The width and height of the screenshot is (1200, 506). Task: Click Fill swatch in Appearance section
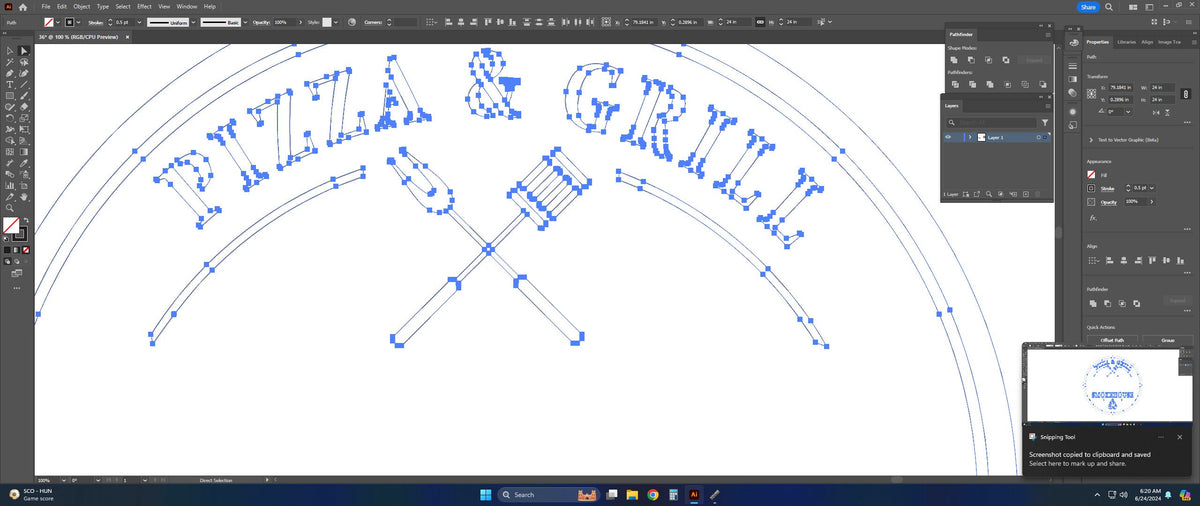1091,174
